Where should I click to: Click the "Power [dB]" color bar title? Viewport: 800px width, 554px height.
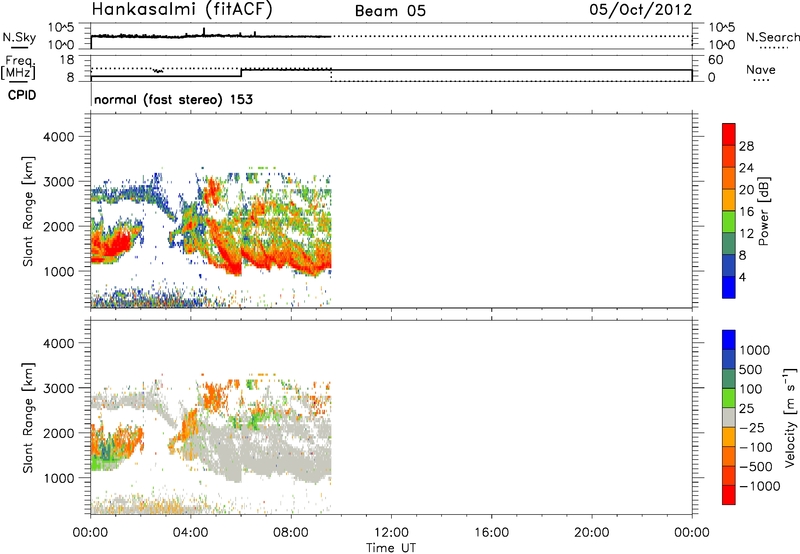pyautogui.click(x=763, y=211)
